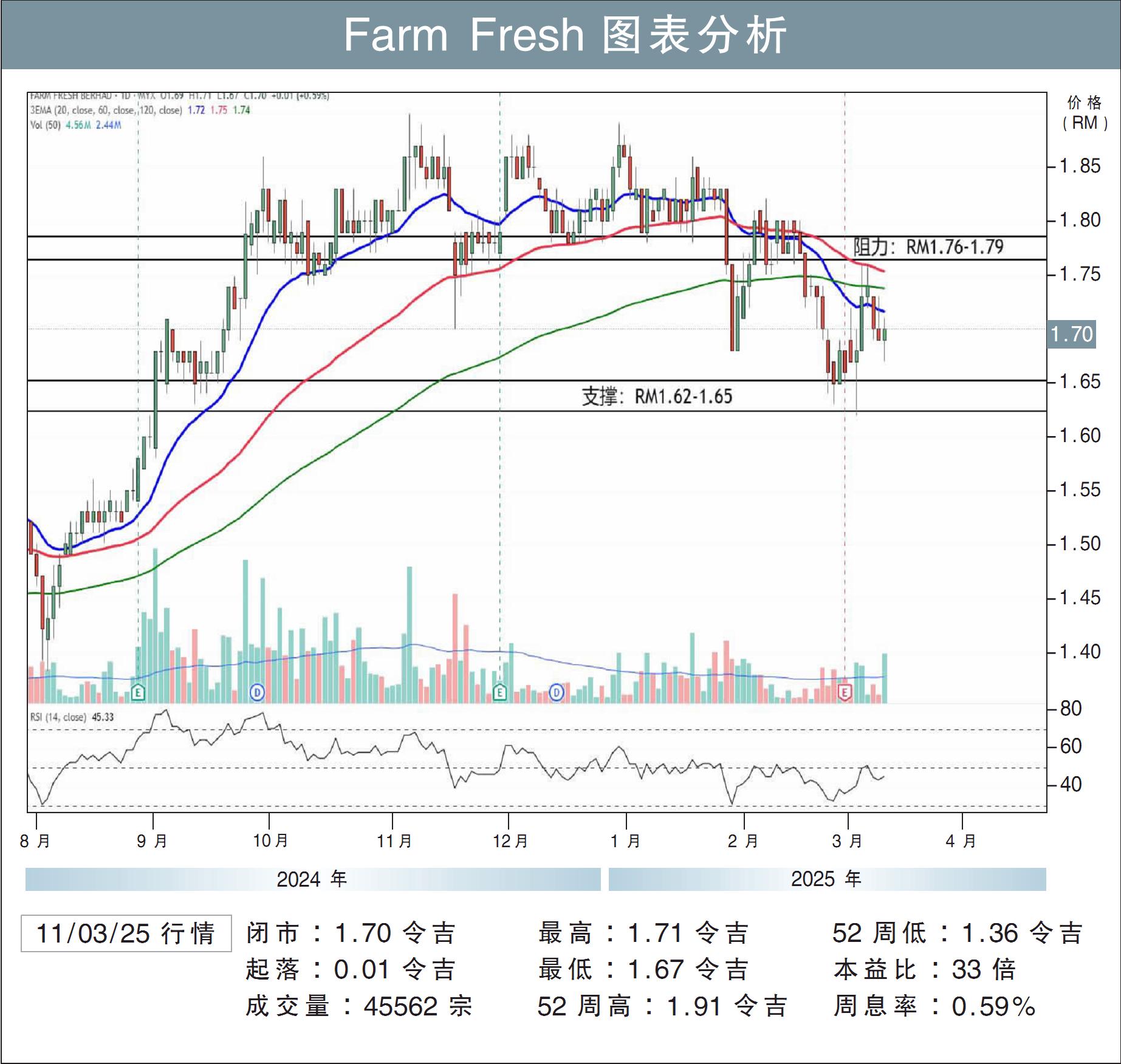This screenshot has width=1121, height=1064.
Task: Click the 4月 time axis label
Action: [x=961, y=841]
